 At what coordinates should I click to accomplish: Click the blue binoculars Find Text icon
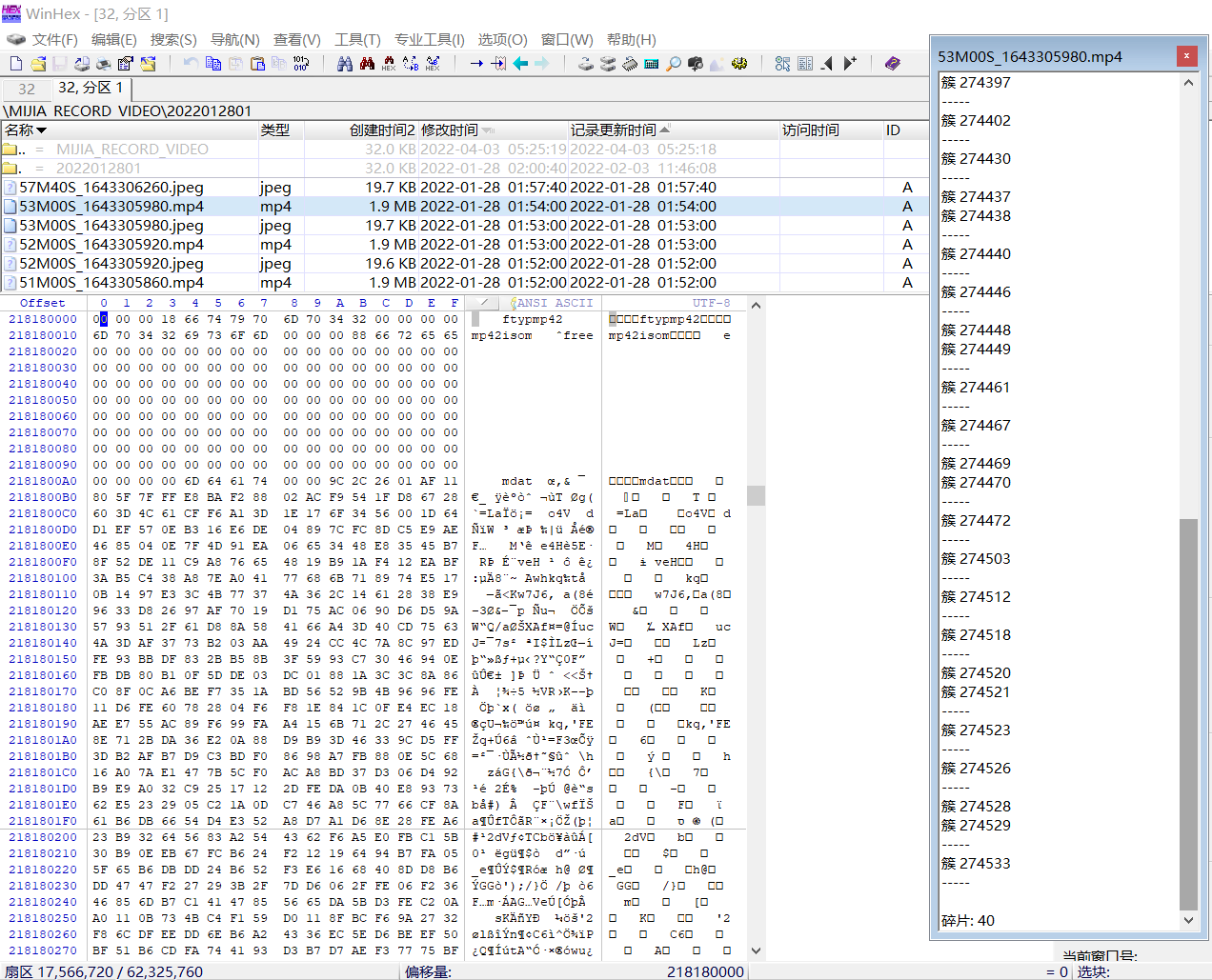(x=345, y=64)
